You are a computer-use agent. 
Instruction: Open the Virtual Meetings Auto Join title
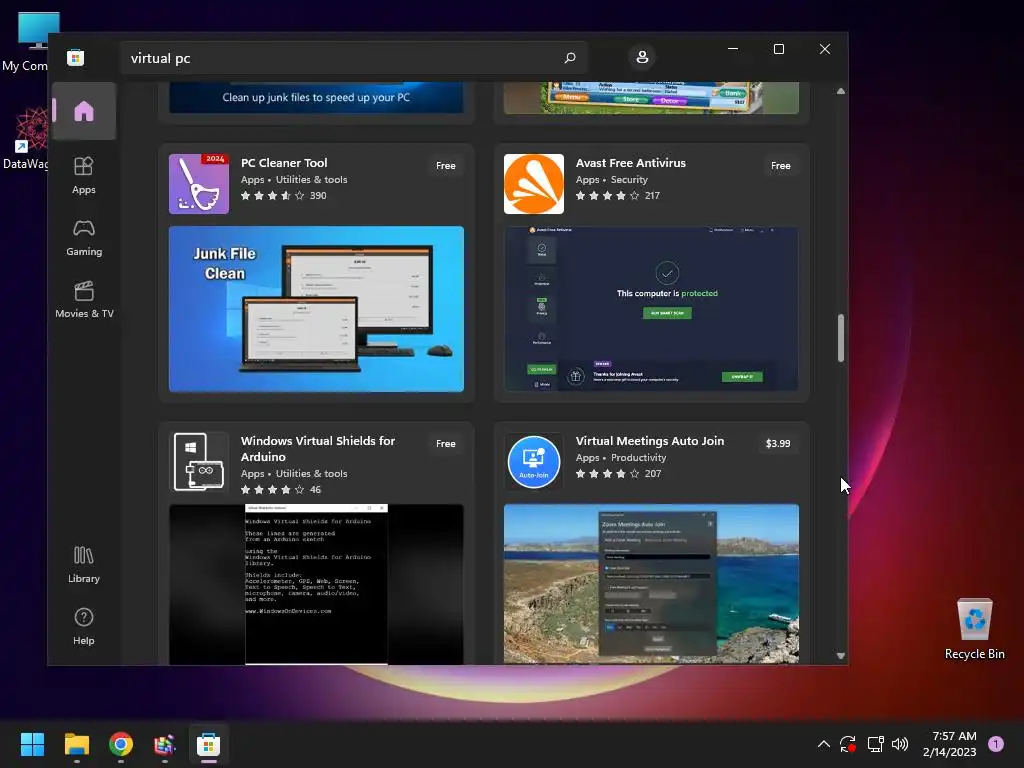pos(650,441)
